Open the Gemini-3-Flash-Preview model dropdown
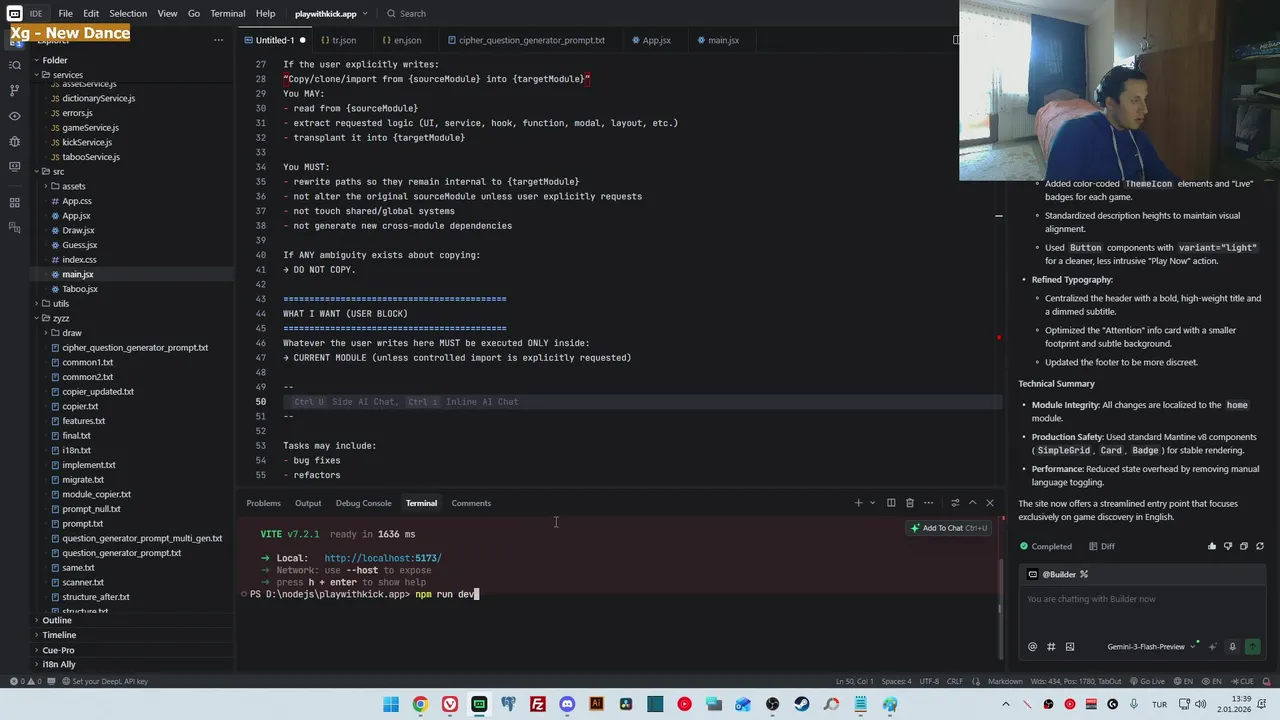The width and height of the screenshot is (1280, 720). [x=1151, y=647]
